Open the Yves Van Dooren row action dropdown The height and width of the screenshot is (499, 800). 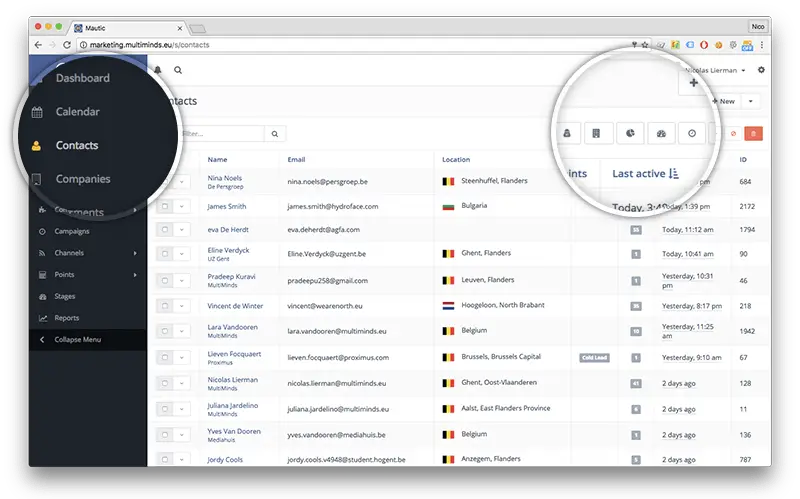tap(182, 435)
